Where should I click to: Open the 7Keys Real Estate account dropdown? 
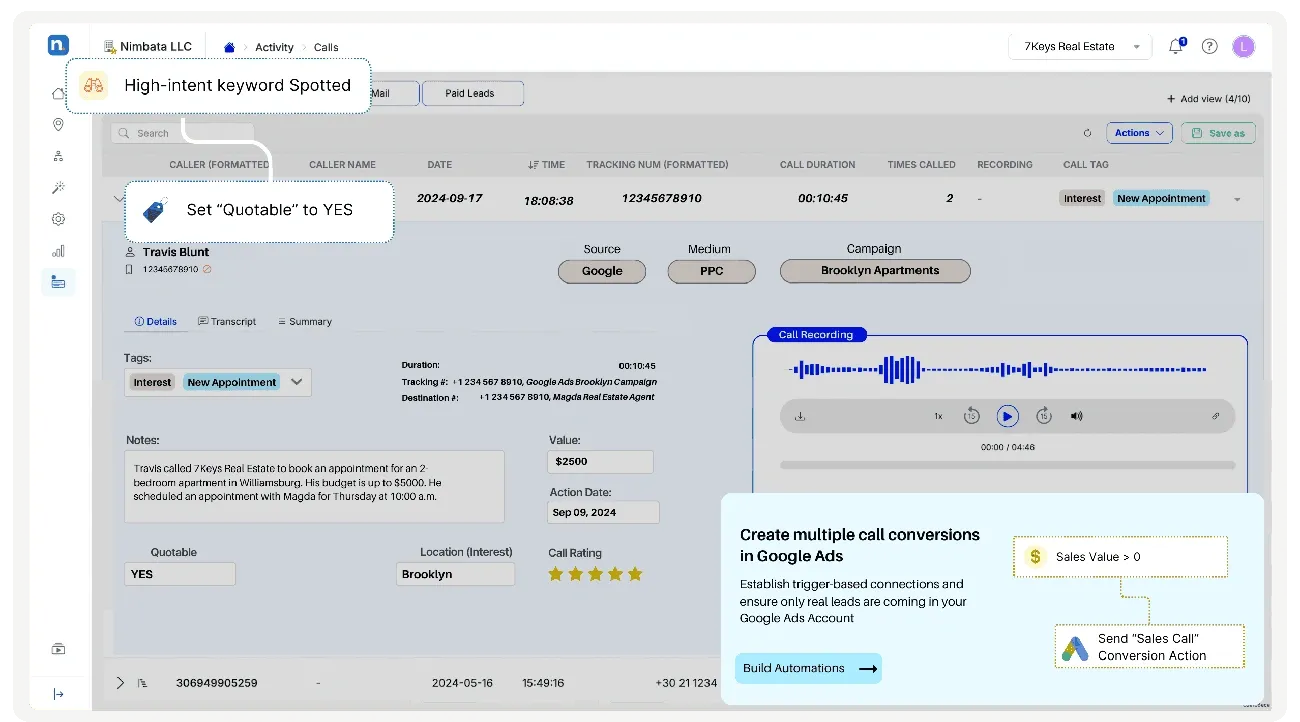(x=1081, y=46)
